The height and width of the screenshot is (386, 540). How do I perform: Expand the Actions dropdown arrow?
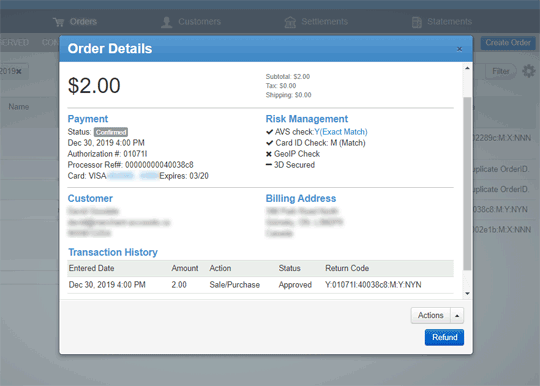click(457, 315)
